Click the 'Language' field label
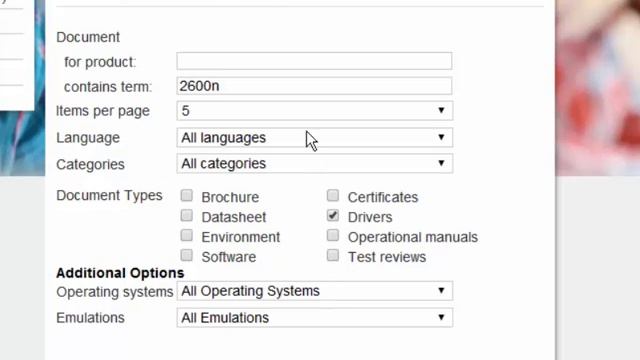 [88, 138]
